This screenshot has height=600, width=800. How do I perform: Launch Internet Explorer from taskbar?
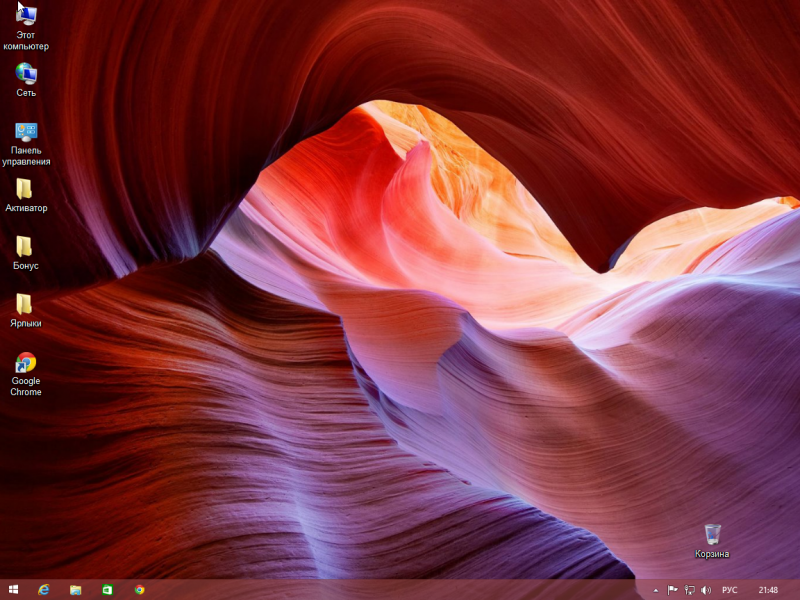pyautogui.click(x=44, y=590)
